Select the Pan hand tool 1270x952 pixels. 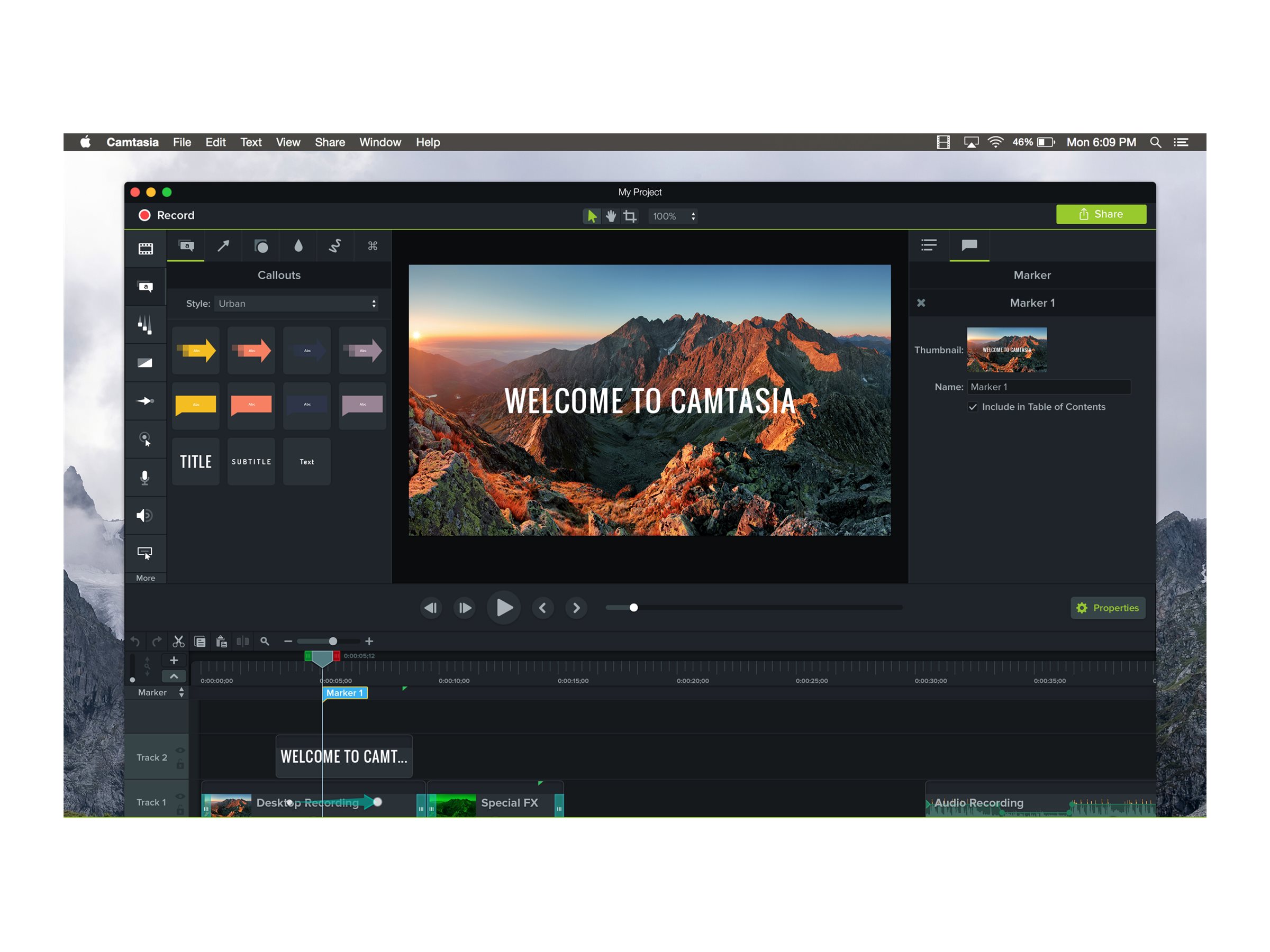(x=611, y=216)
